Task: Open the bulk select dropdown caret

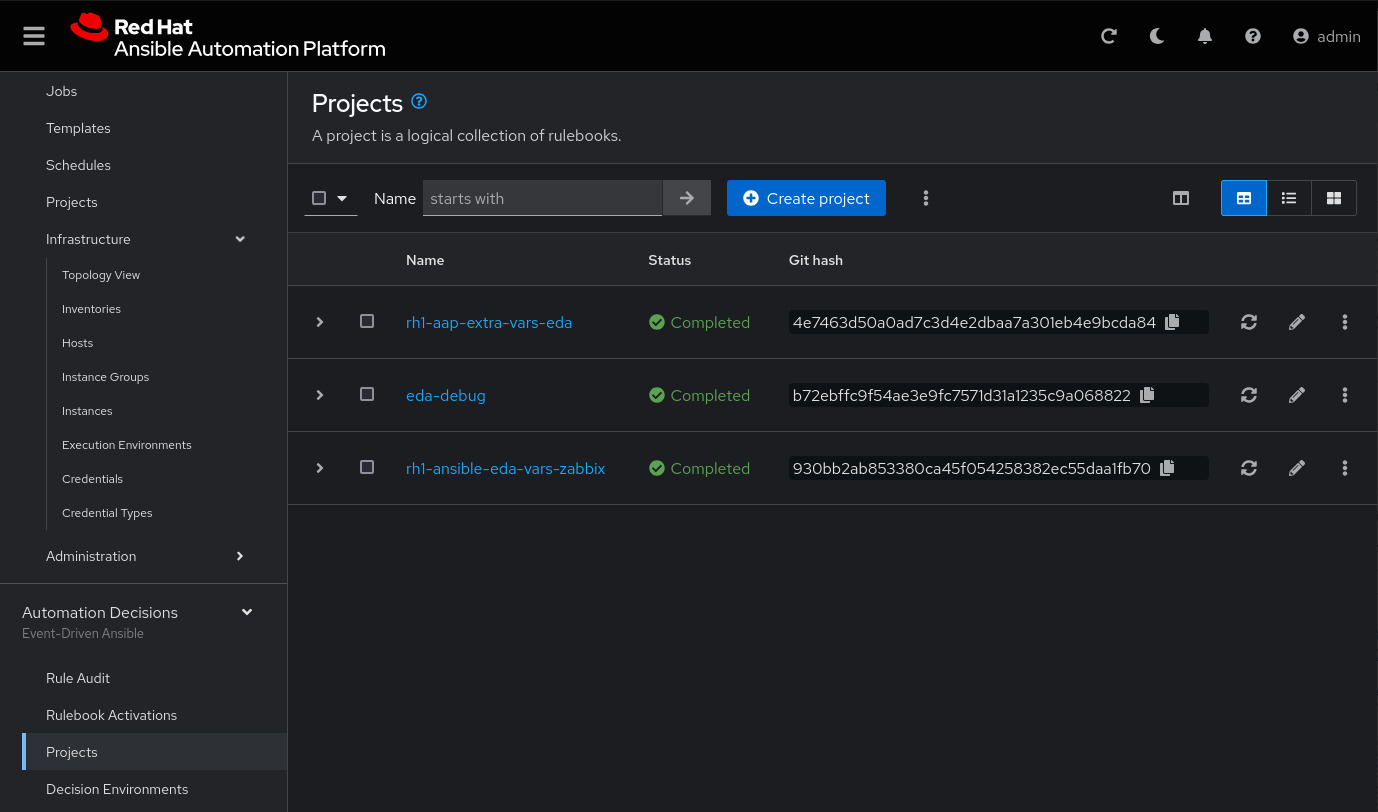Action: click(x=342, y=198)
